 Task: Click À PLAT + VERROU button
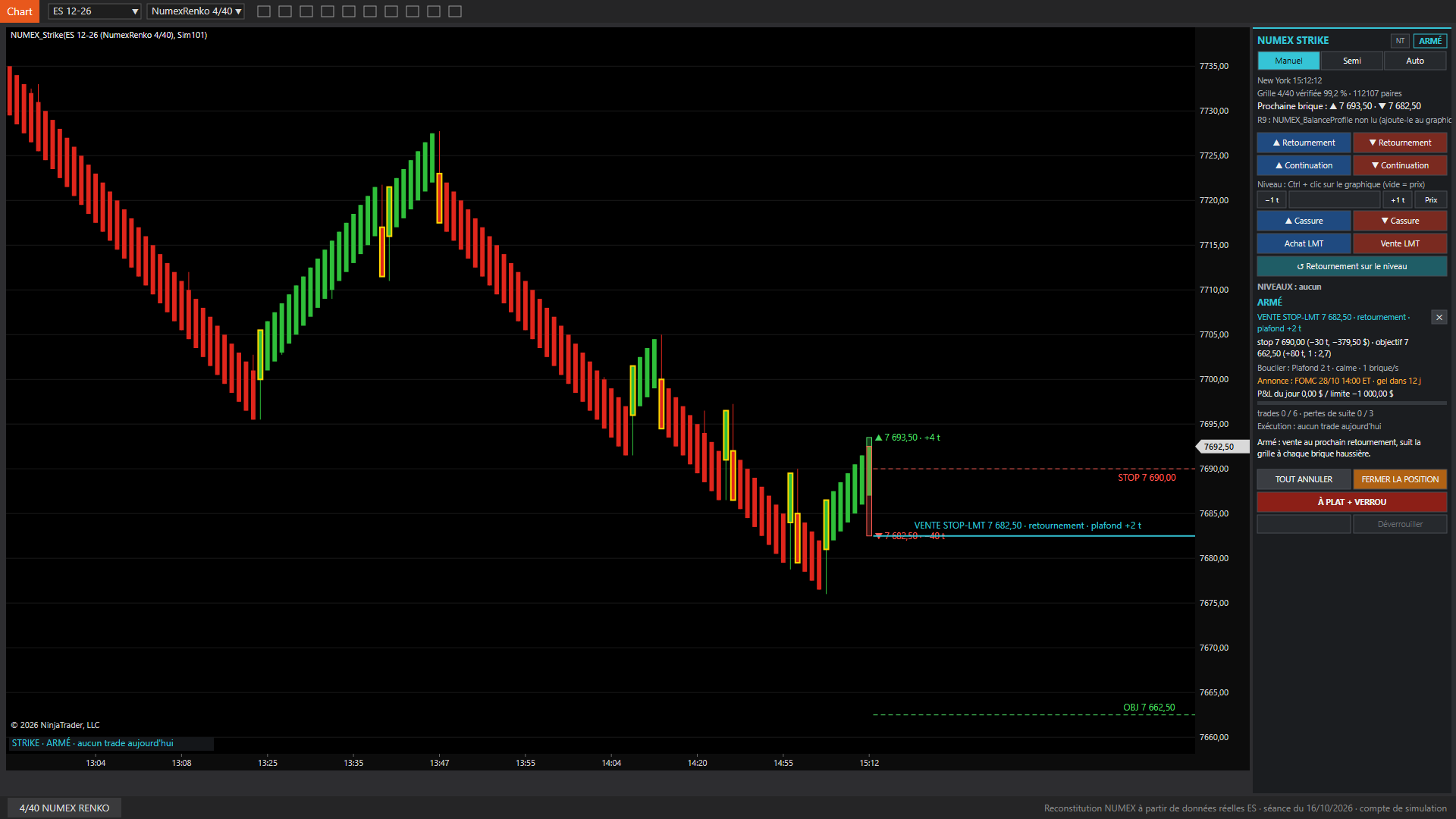coord(1352,502)
